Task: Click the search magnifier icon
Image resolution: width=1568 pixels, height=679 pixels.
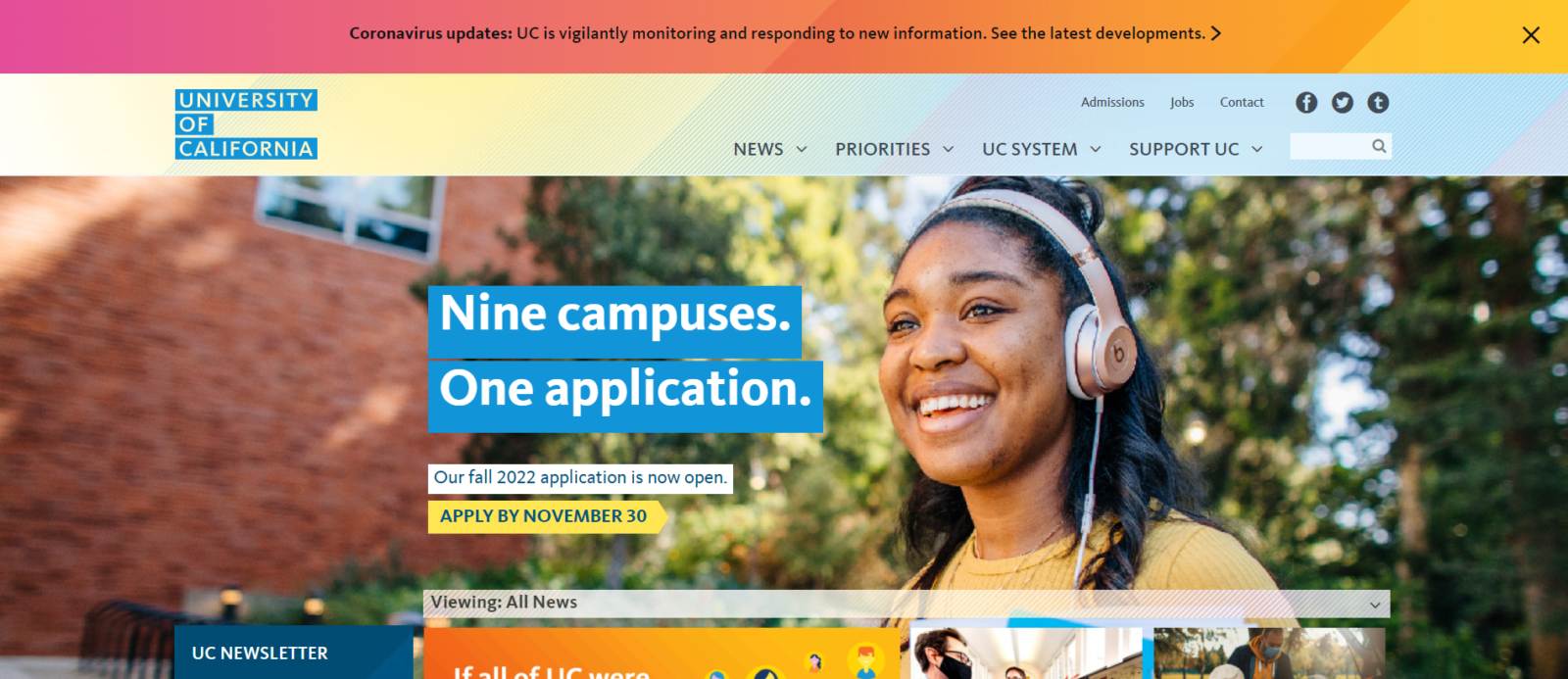Action: tap(1379, 146)
